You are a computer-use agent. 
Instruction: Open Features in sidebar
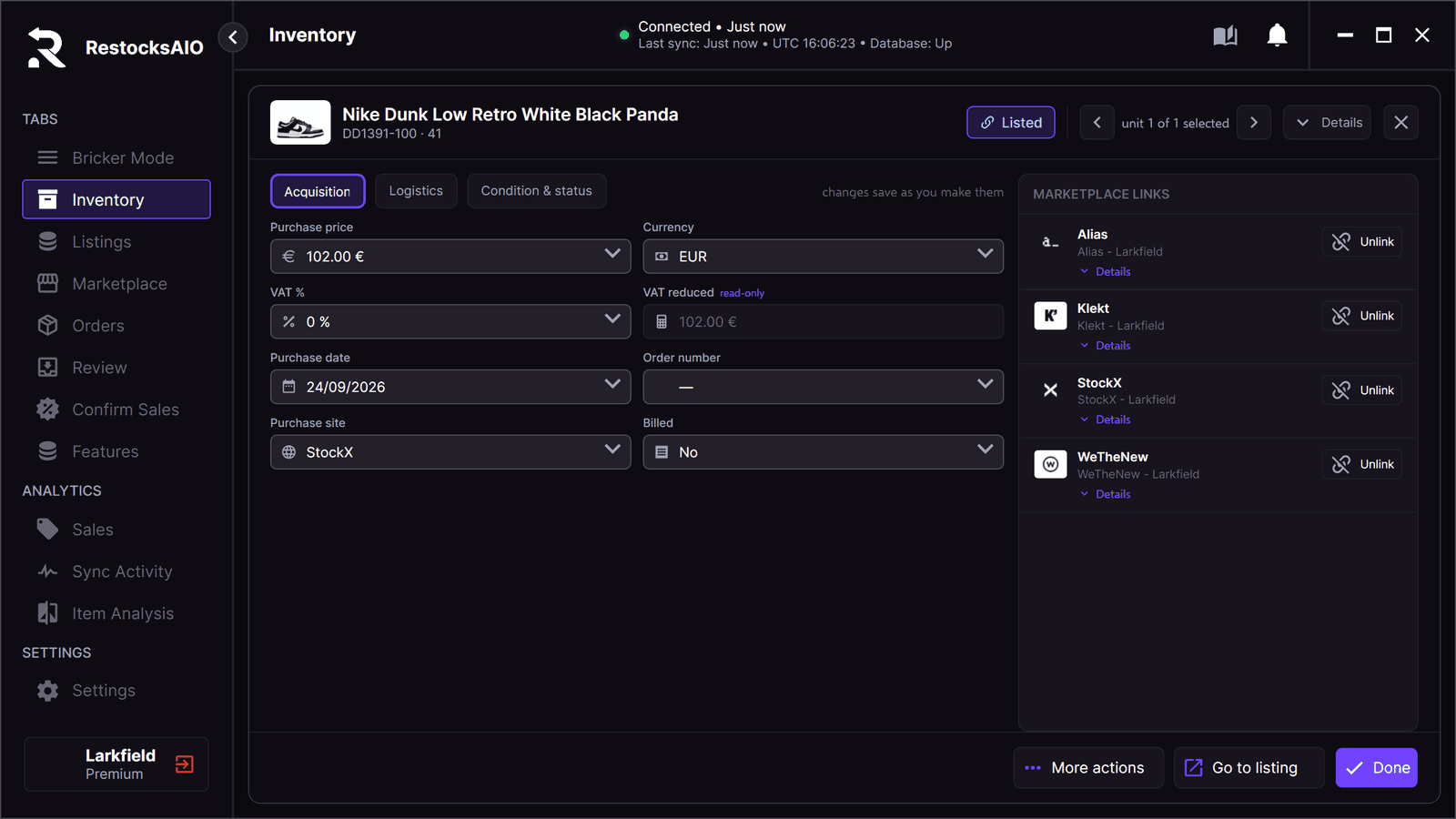coord(116,451)
